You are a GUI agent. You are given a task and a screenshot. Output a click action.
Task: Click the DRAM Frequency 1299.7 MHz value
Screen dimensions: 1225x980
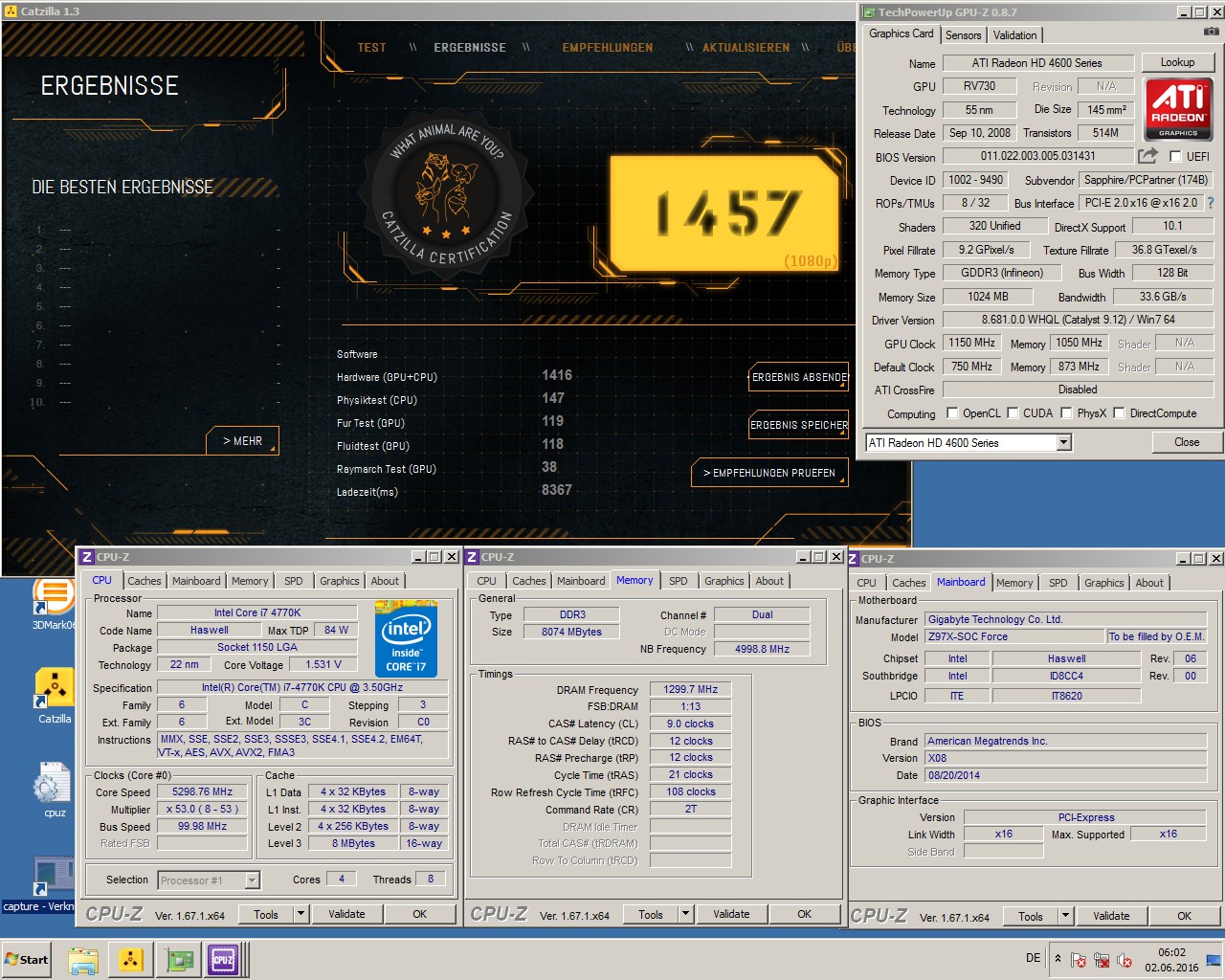point(691,689)
